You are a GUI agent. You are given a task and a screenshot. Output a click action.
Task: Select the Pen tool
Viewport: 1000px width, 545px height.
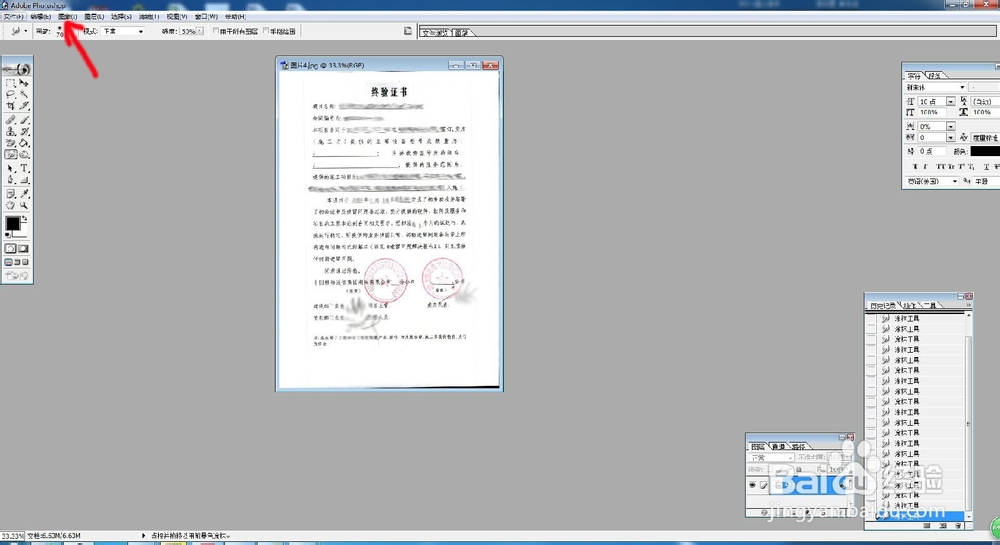pos(10,180)
